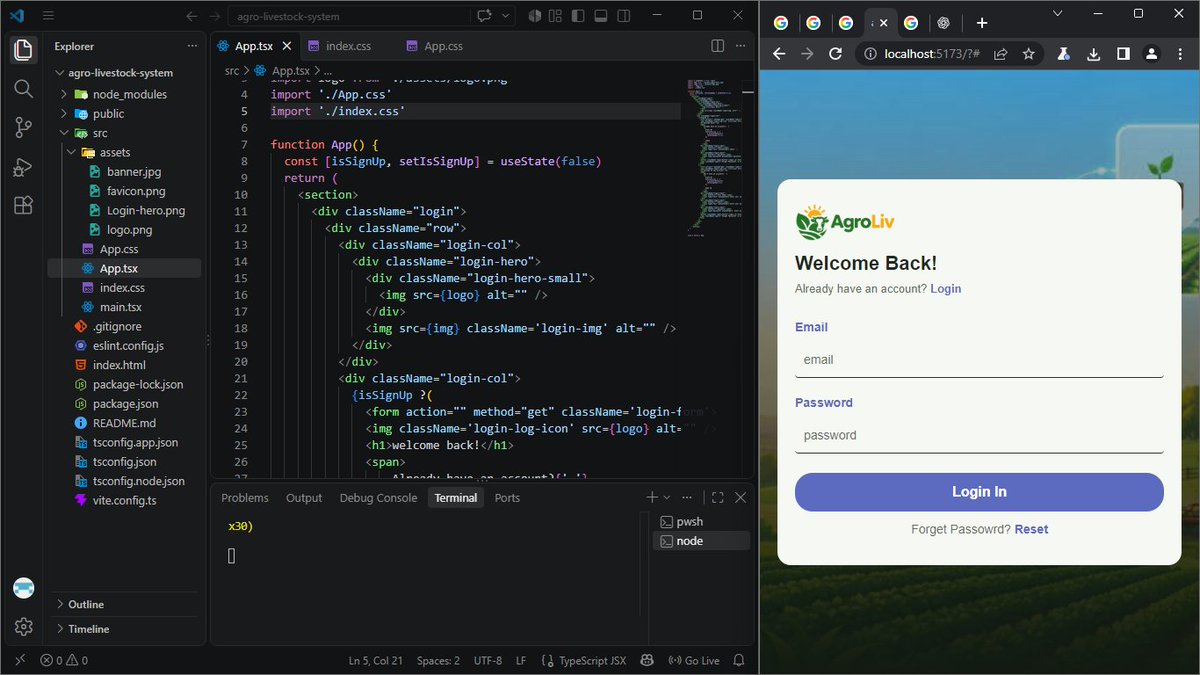1200x675 pixels.
Task: Open the browser profile avatar
Action: tap(1152, 54)
